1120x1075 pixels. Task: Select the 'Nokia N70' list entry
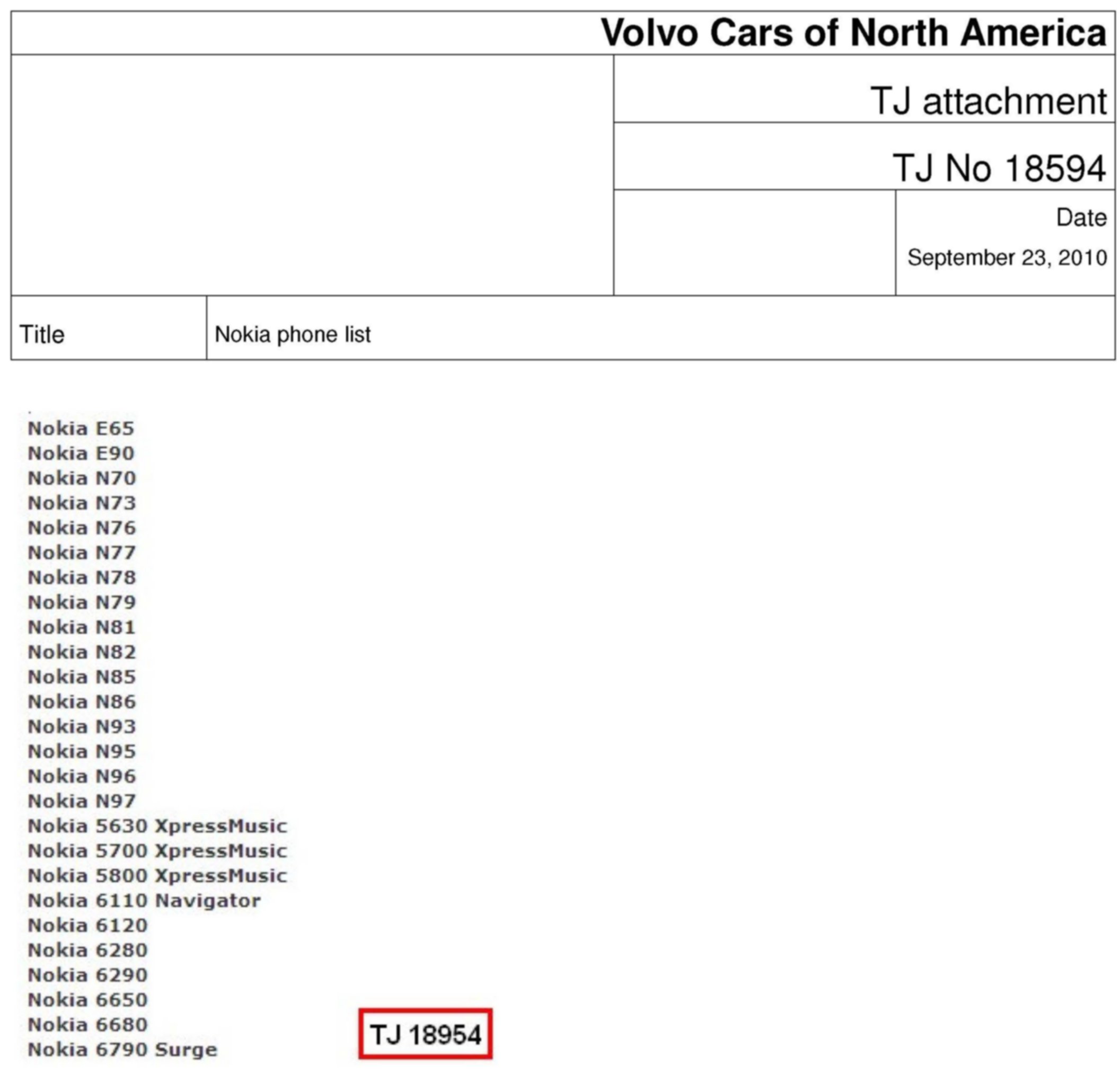(x=82, y=477)
